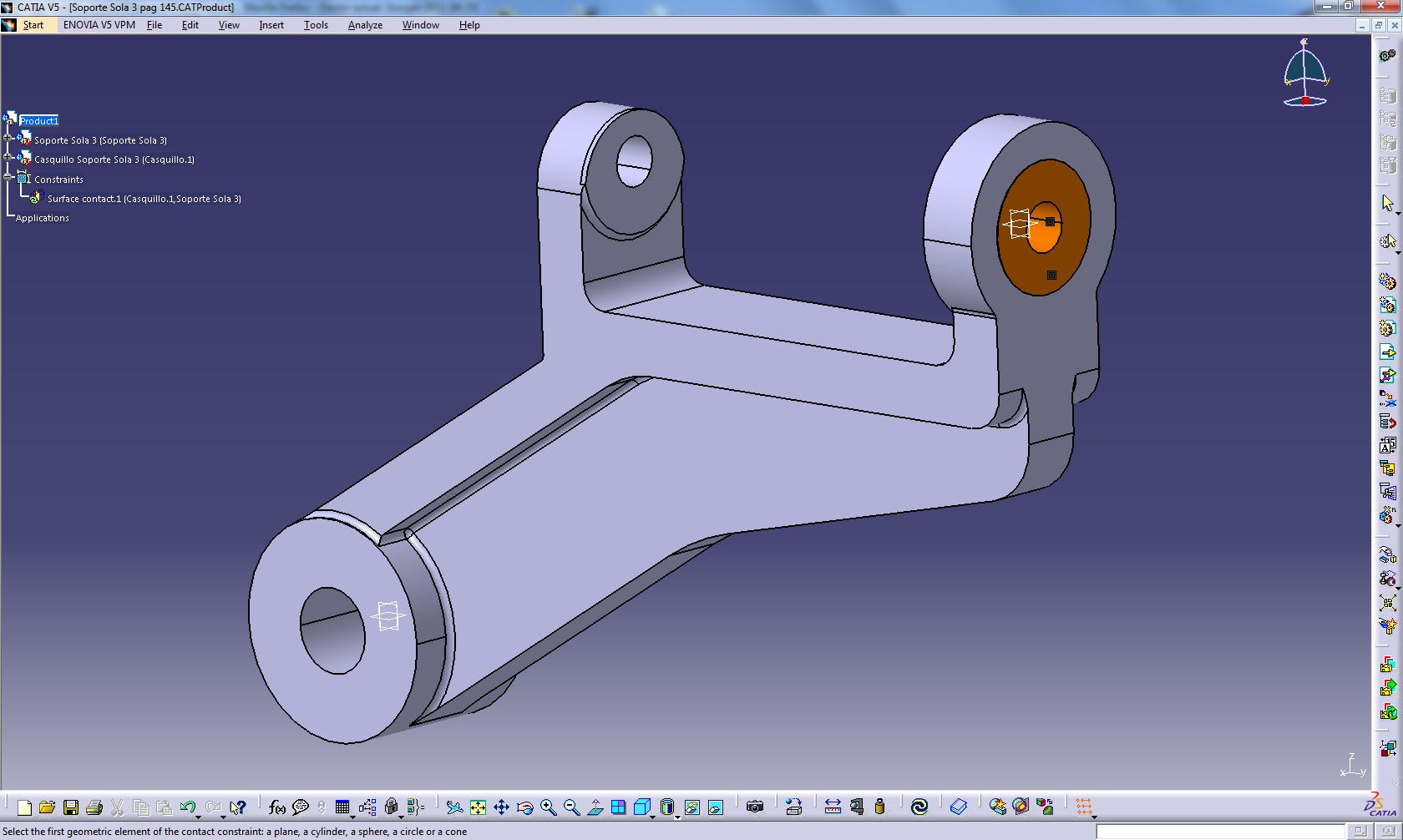Open the Analyze menu

point(365,25)
